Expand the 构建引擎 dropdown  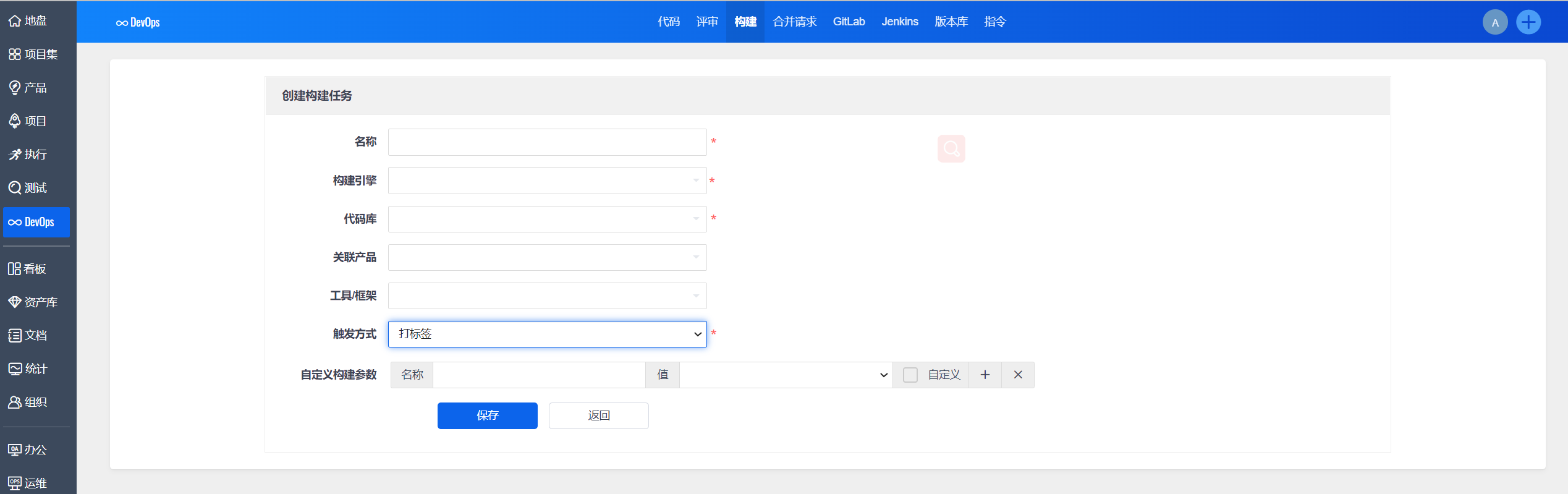547,181
